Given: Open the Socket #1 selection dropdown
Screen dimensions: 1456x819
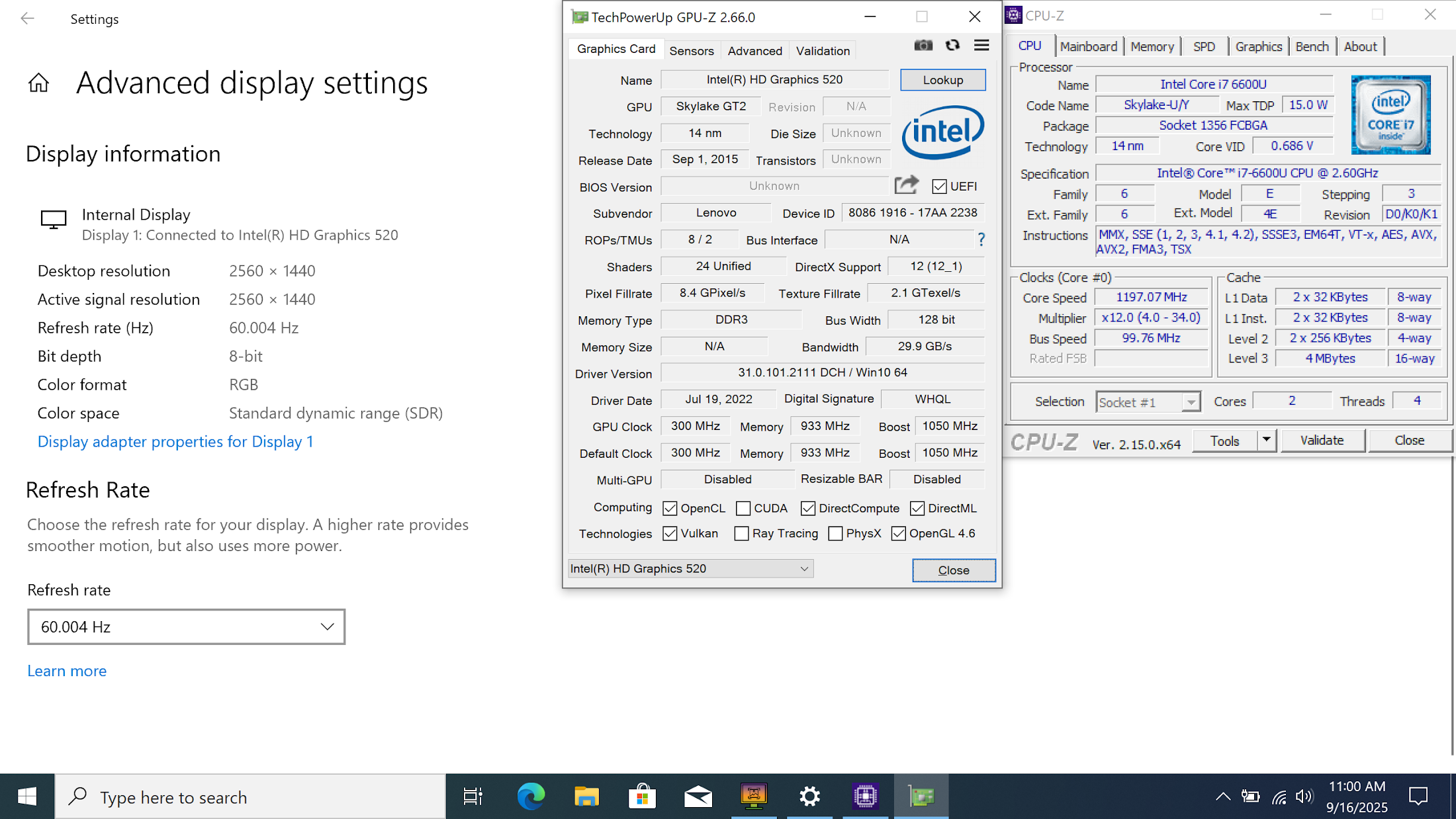Looking at the screenshot, I should [1148, 402].
